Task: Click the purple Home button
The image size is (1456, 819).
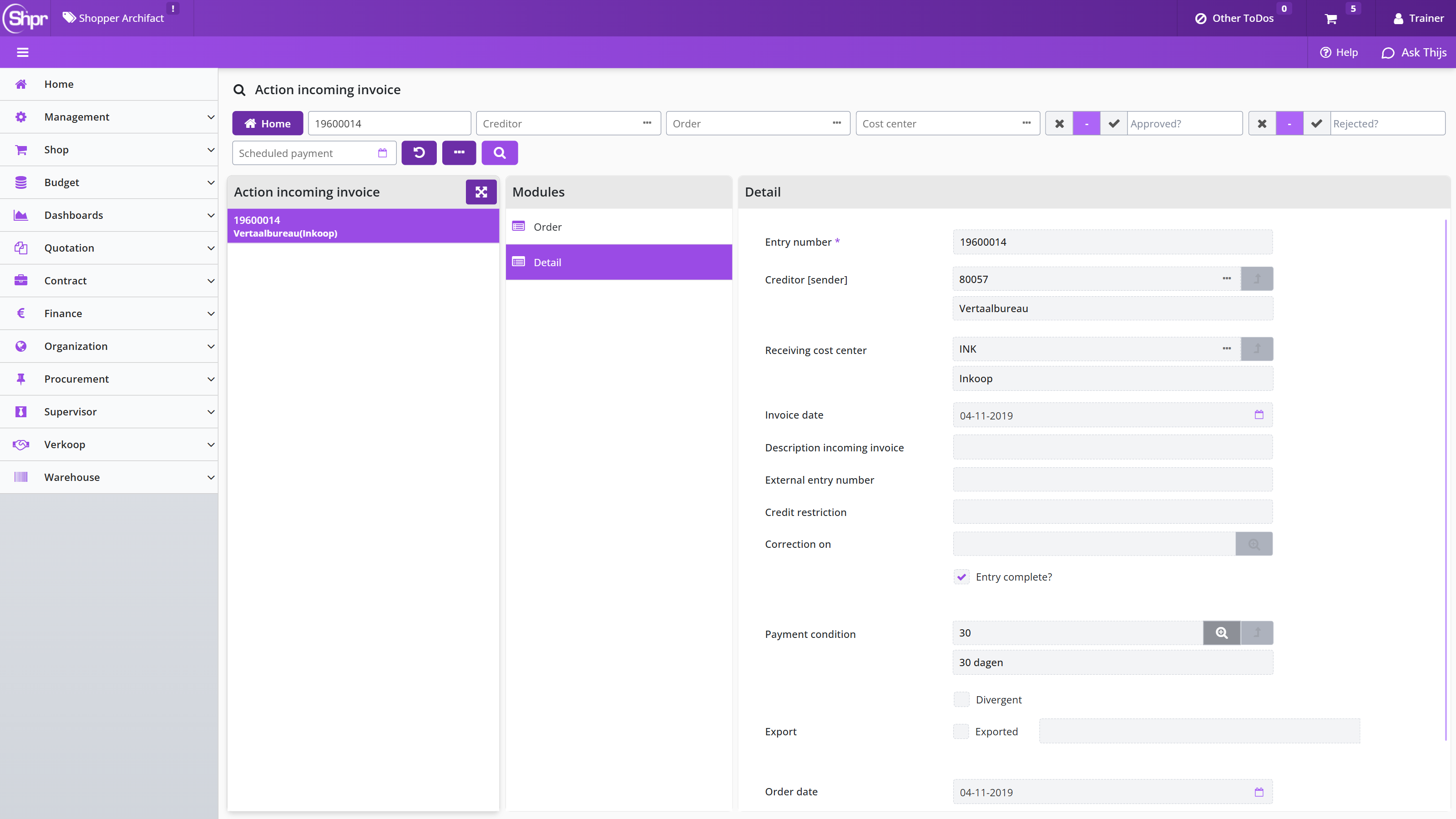Action: 268,123
